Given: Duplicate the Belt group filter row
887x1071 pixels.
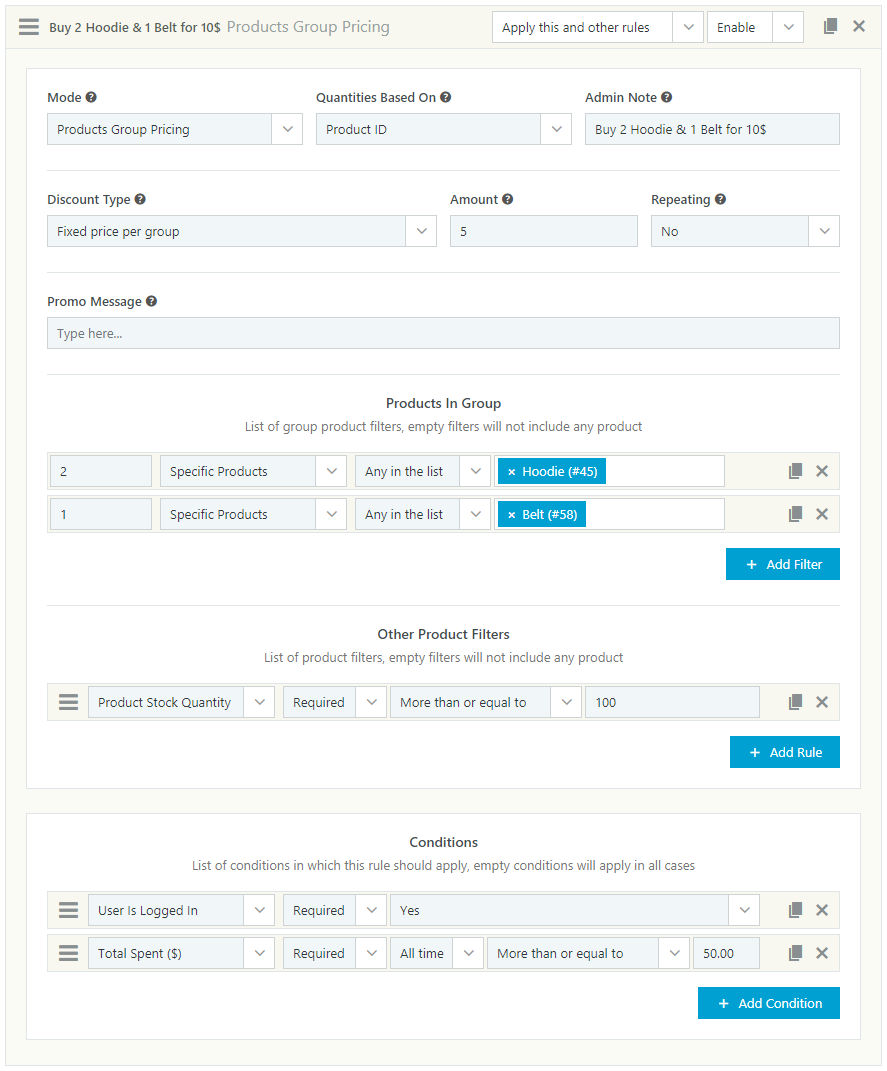Looking at the screenshot, I should (x=795, y=514).
